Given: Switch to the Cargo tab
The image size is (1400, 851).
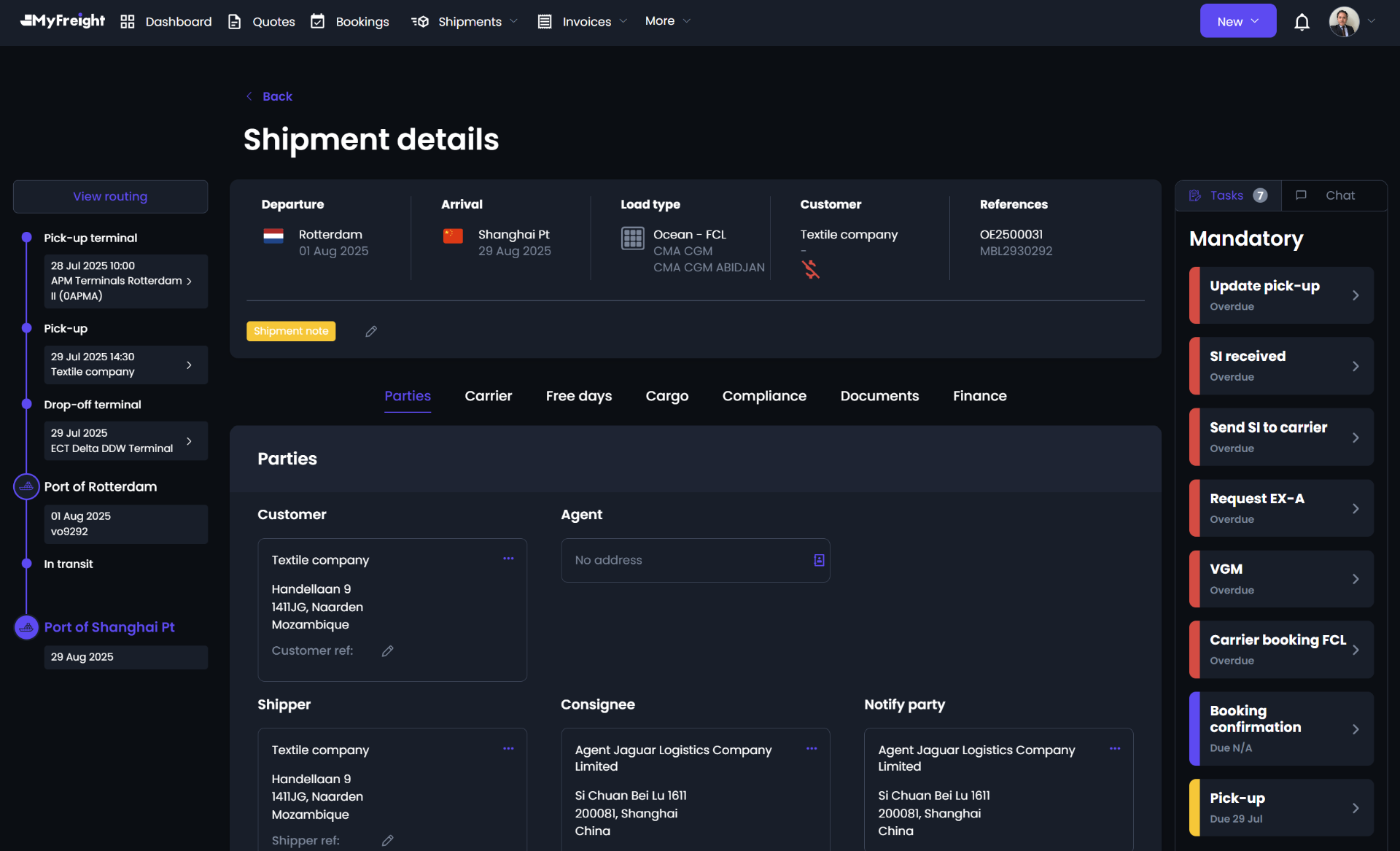Looking at the screenshot, I should click(666, 396).
